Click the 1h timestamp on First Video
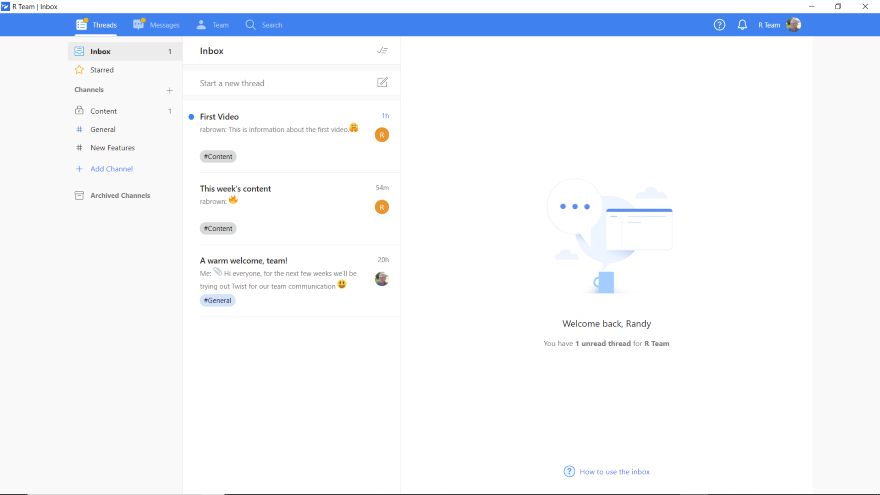The image size is (880, 495). tap(385, 116)
